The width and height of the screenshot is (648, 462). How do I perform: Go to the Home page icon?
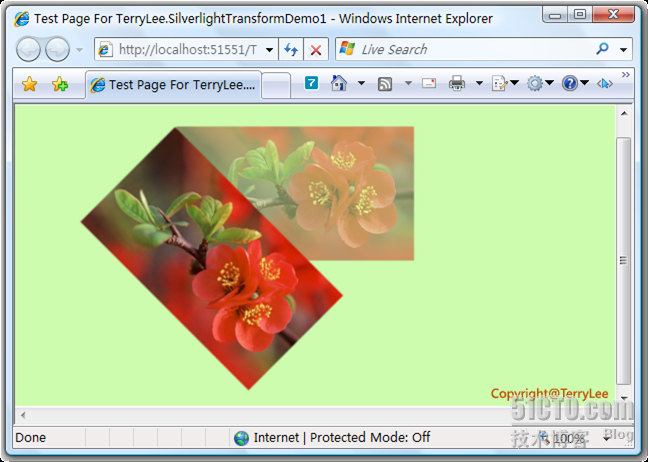pos(339,83)
